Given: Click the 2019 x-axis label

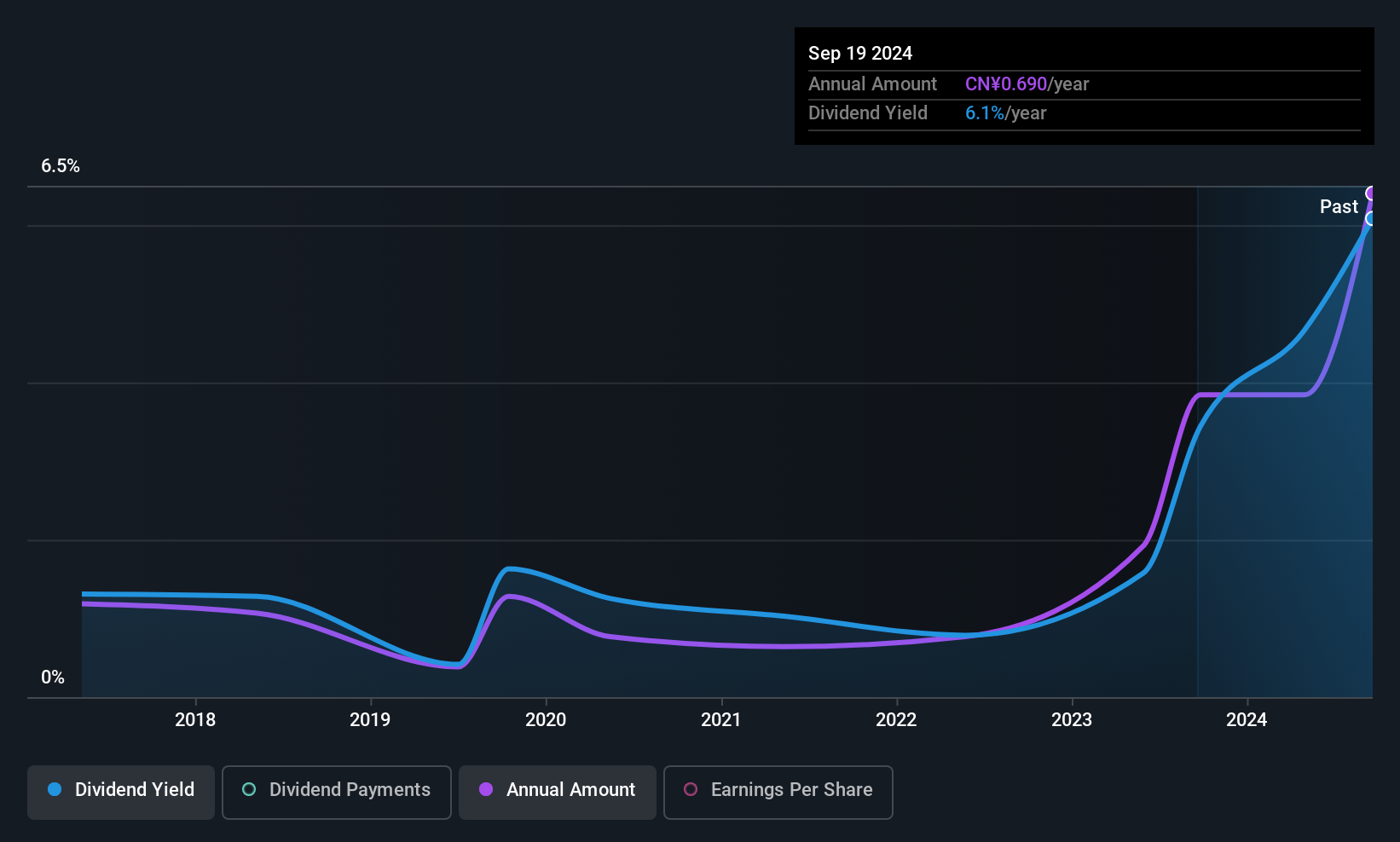Looking at the screenshot, I should click(x=370, y=720).
